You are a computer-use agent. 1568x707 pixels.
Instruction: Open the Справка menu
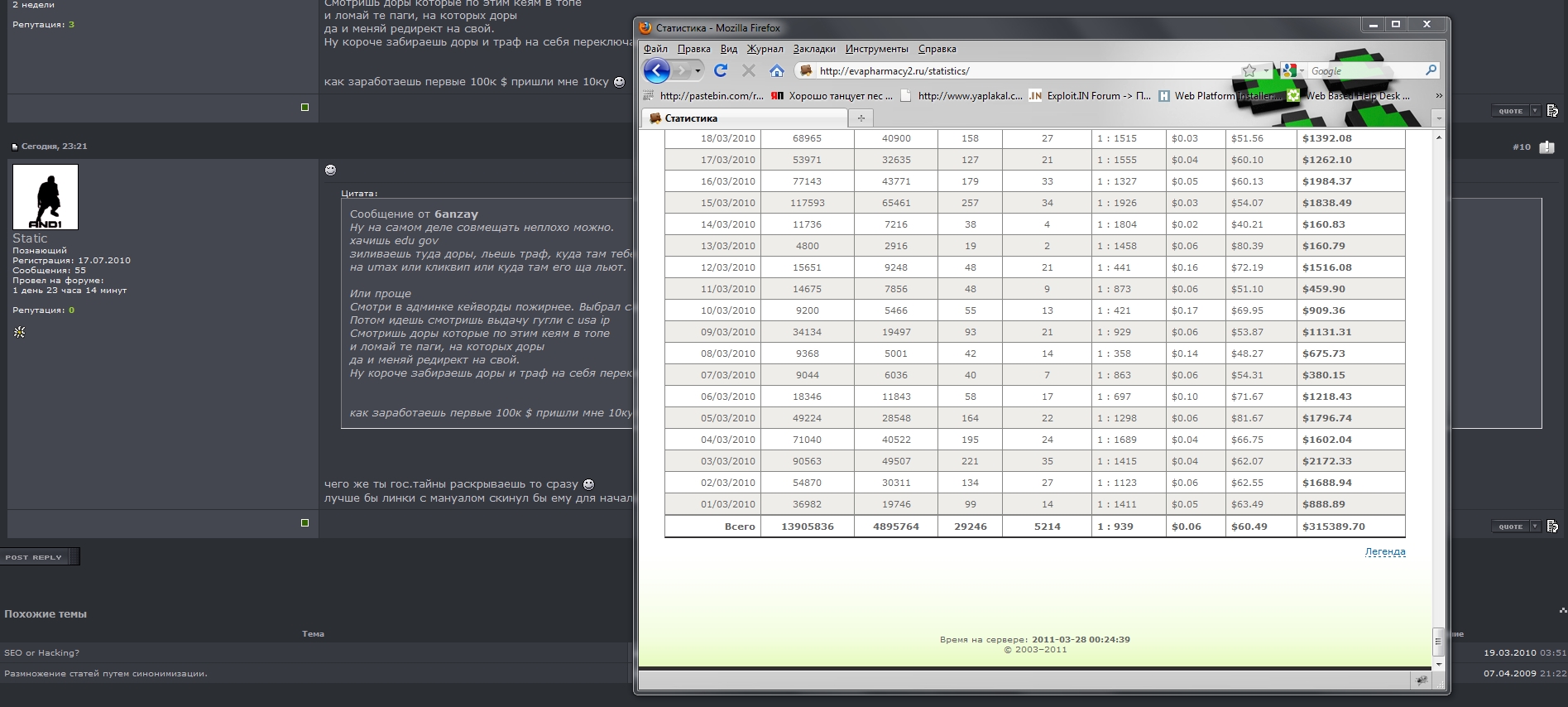[937, 49]
